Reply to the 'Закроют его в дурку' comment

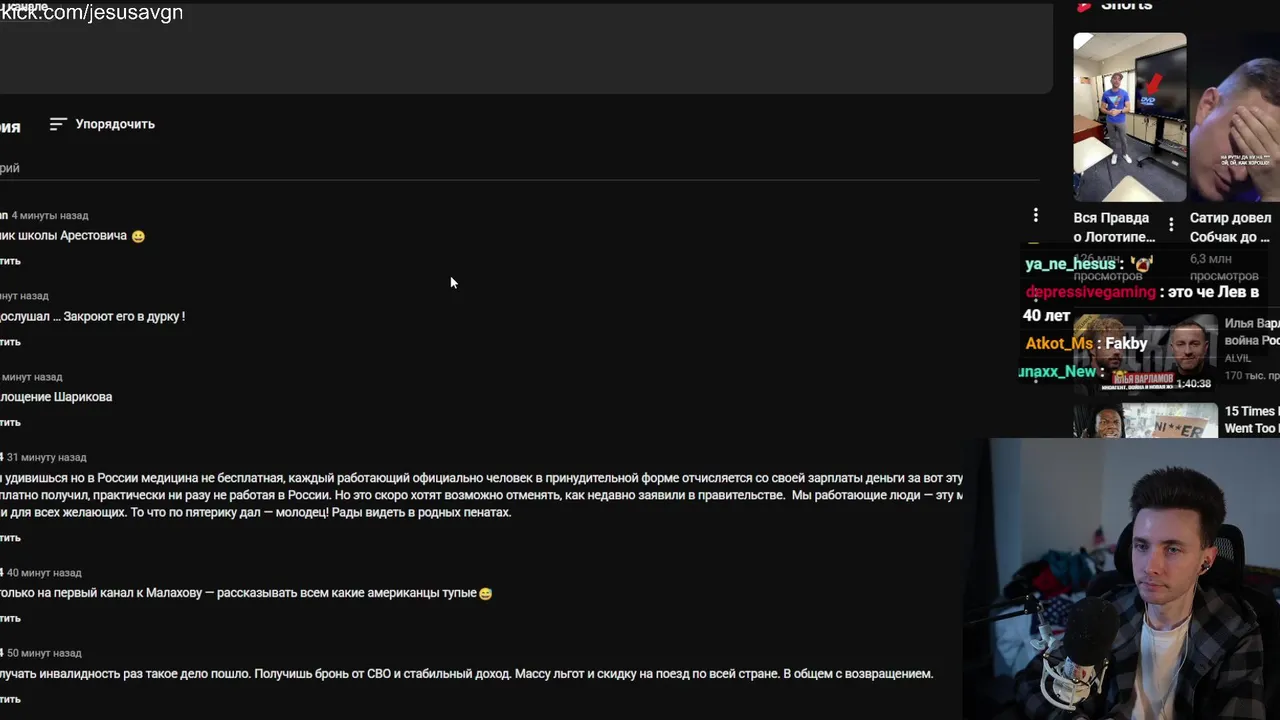(x=10, y=342)
